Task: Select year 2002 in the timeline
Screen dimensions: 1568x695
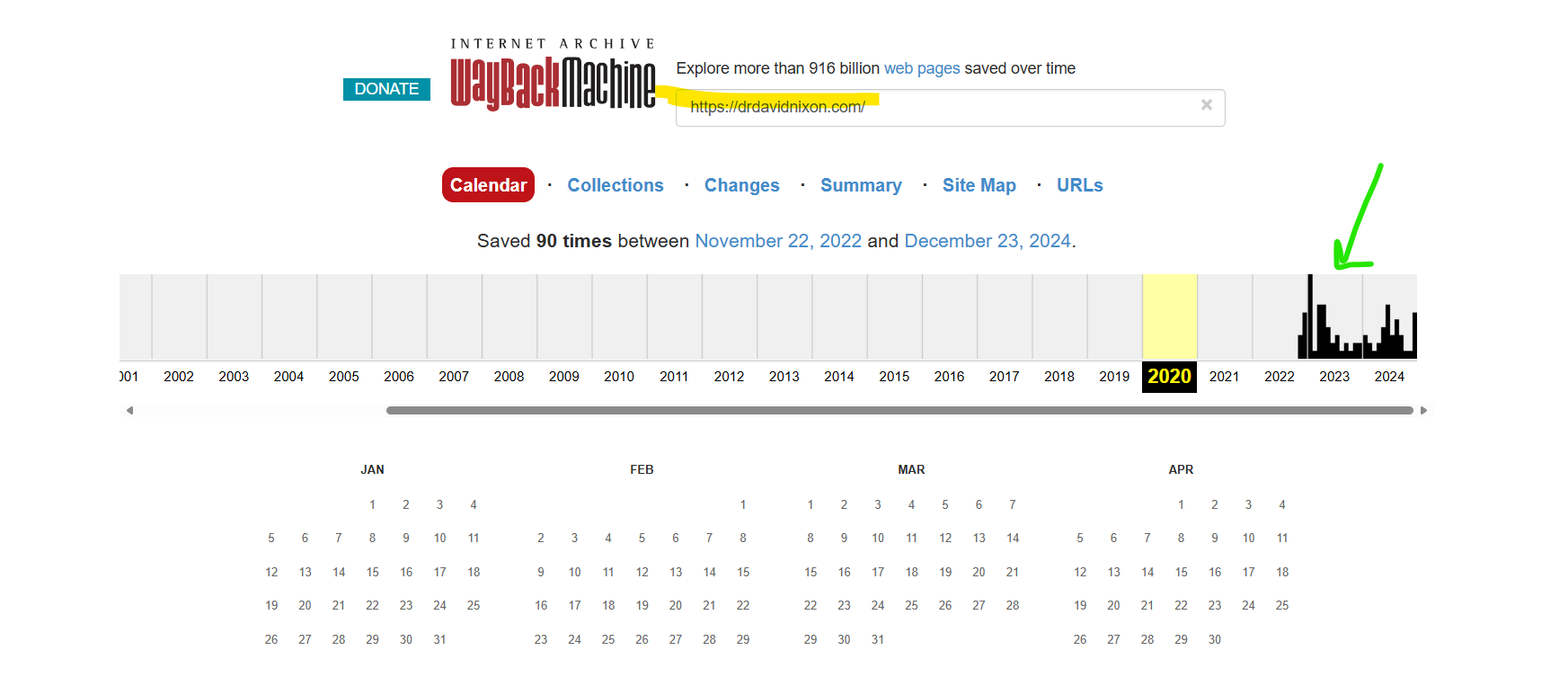Action: (x=179, y=377)
